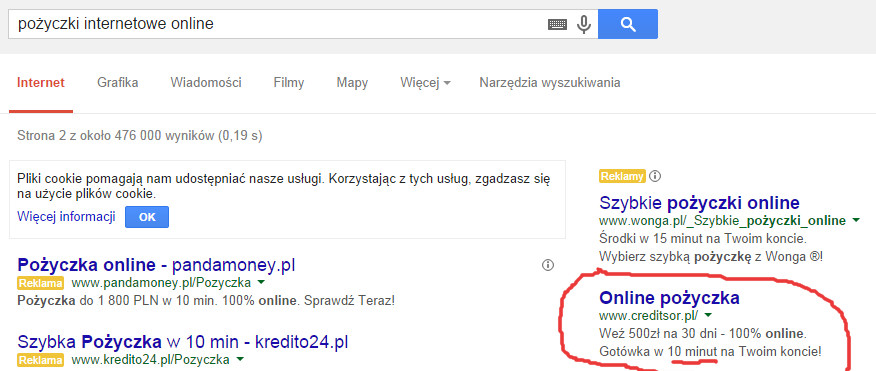This screenshot has height=371, width=876.
Task: Open Szybkie pożyczki online Wonga ad
Action: point(699,202)
